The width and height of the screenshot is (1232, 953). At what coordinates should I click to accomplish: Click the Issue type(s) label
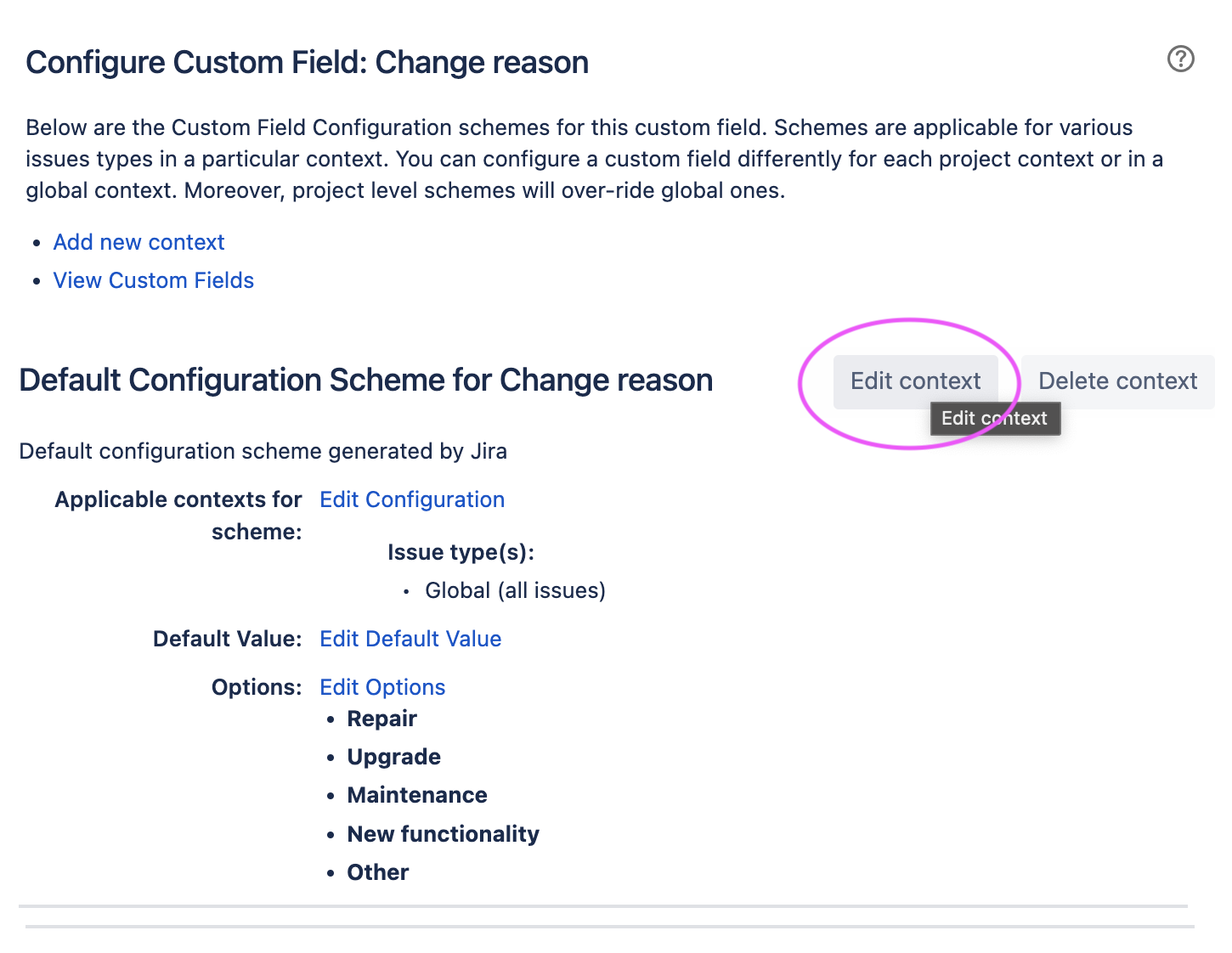pos(461,552)
